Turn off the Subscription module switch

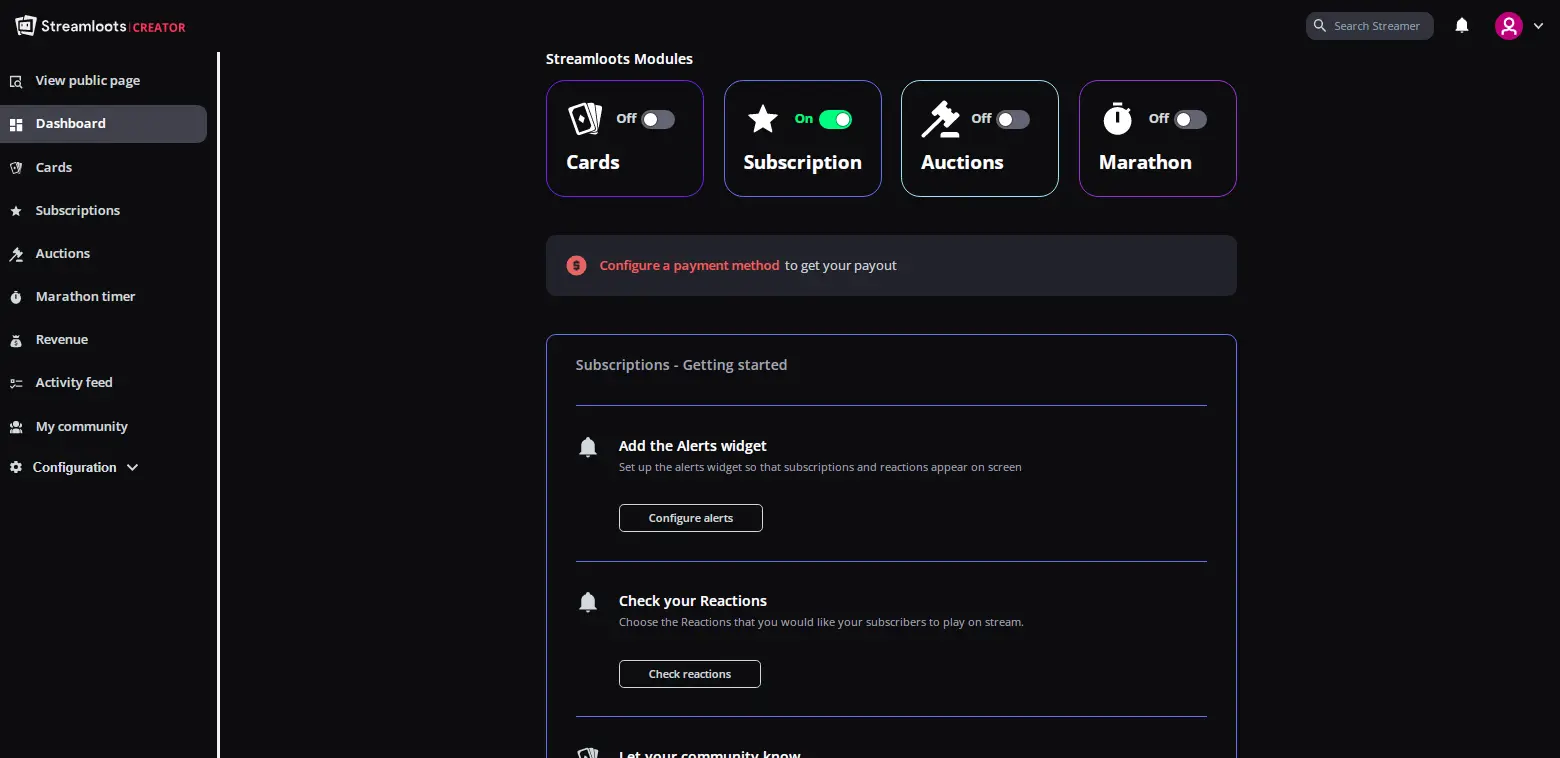(835, 119)
